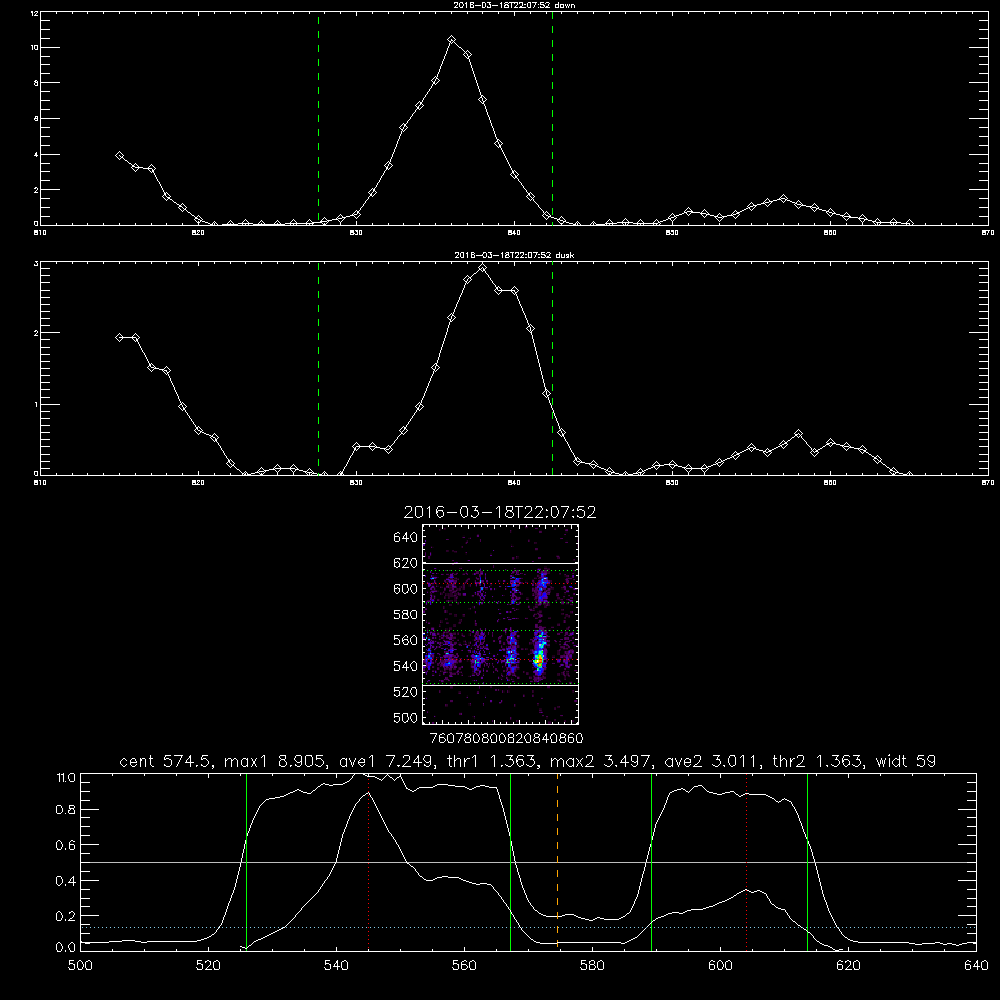Click the secondary peak data point in dawn plot
Image resolution: width=1000 pixels, height=1000 pixels.
(783, 199)
